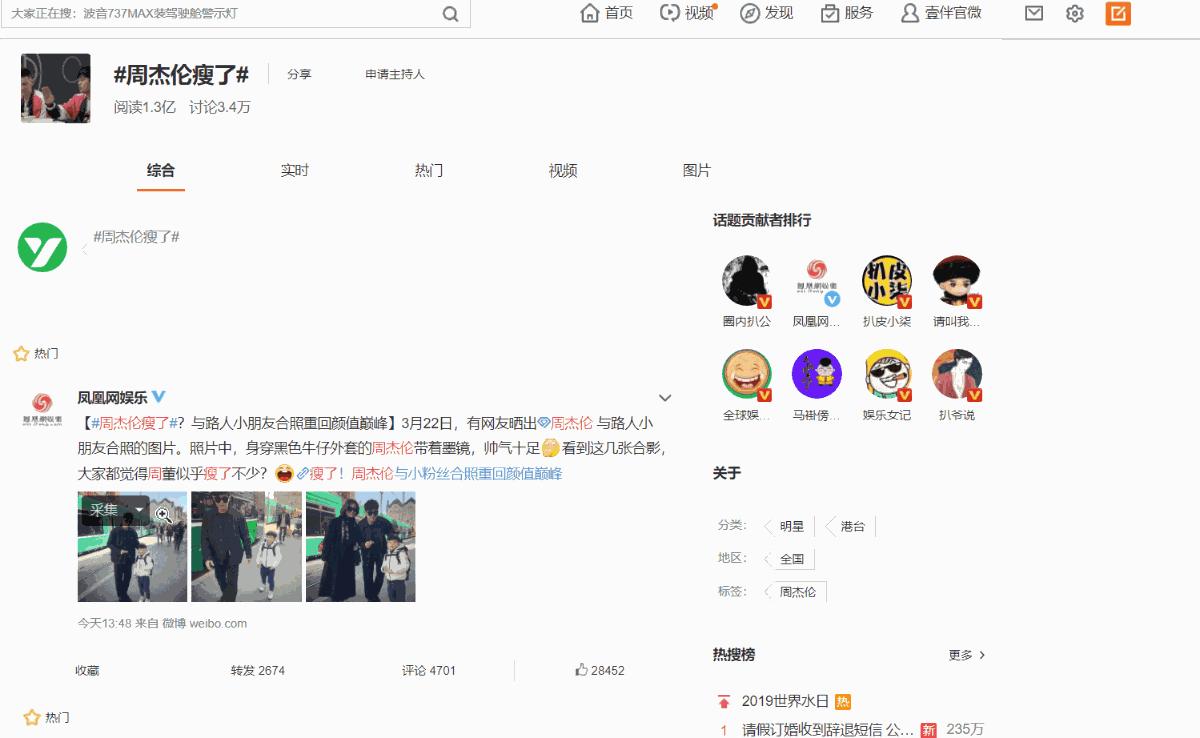This screenshot has height=738, width=1200.
Task: Collapse the 凤凰网娱乐 post via chevron
Action: point(665,397)
